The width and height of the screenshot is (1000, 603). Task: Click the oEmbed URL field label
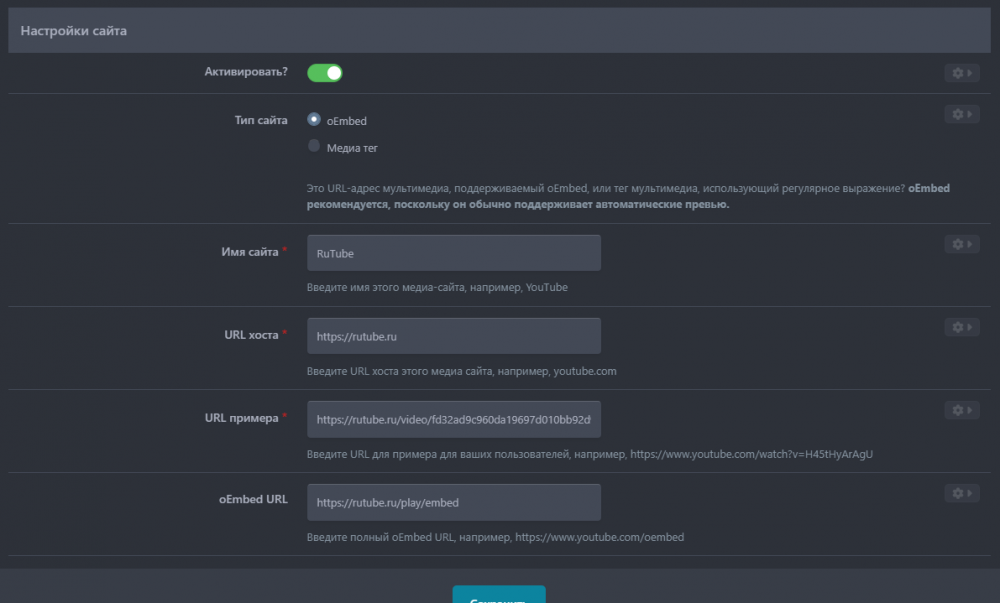click(255, 499)
